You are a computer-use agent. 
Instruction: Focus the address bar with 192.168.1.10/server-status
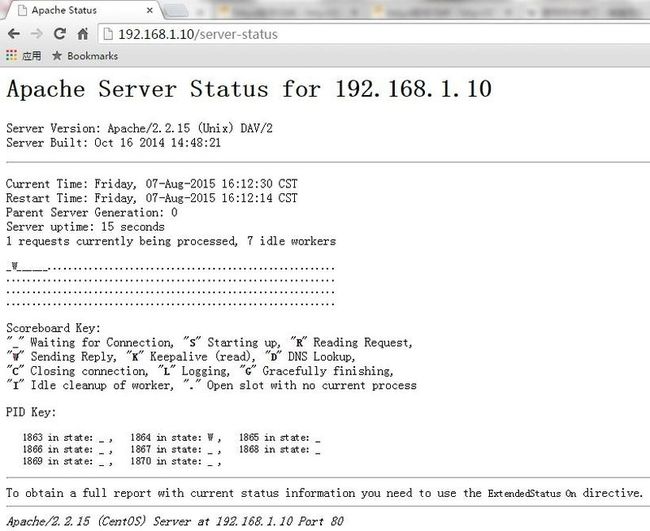pos(373,34)
